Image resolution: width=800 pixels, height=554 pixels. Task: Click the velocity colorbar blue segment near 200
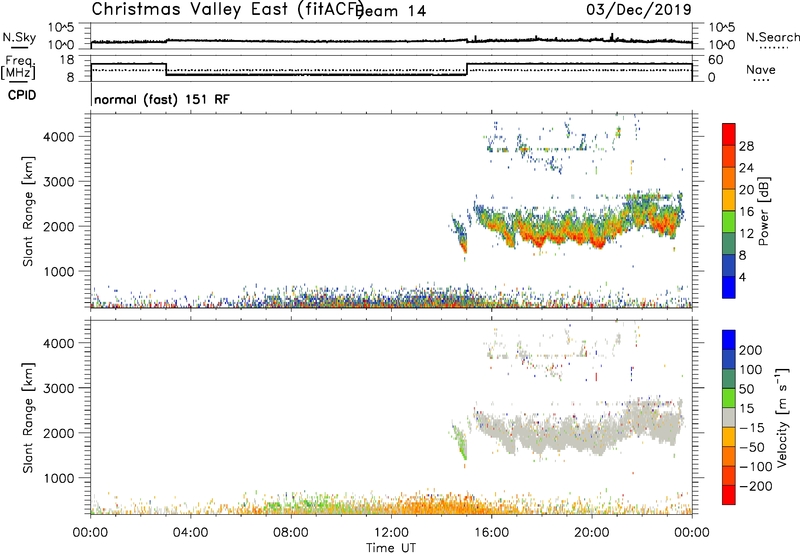pos(729,340)
